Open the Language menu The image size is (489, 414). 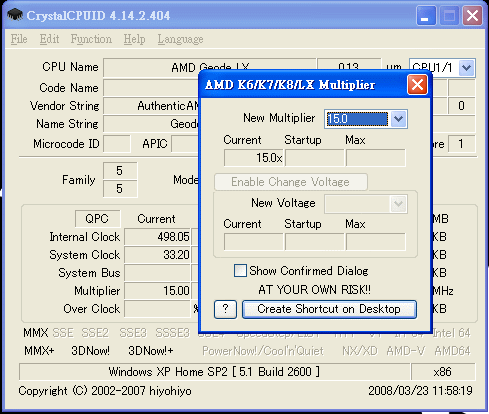coord(180,39)
